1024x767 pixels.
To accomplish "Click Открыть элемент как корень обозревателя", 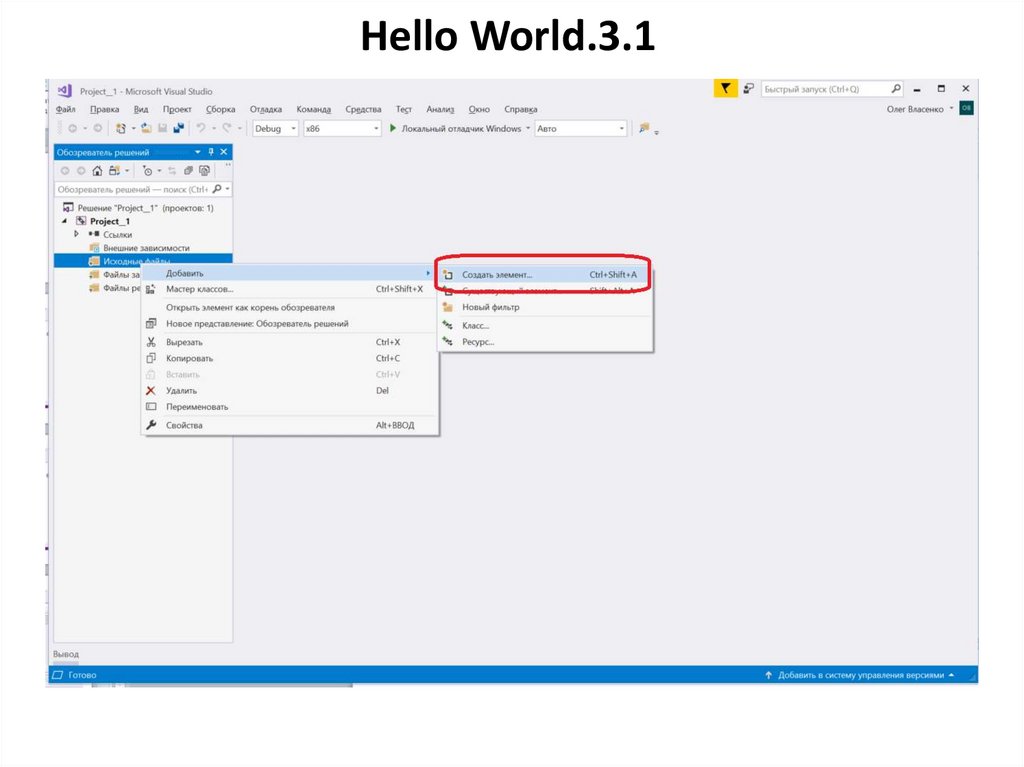I will [x=290, y=307].
